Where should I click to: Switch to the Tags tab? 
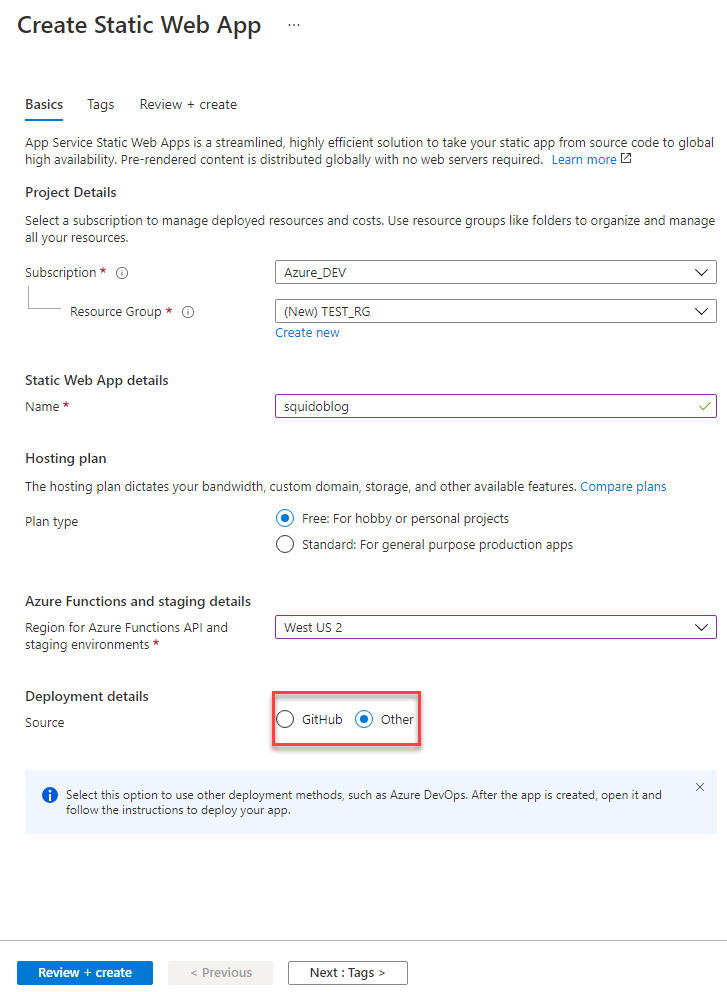[x=101, y=104]
